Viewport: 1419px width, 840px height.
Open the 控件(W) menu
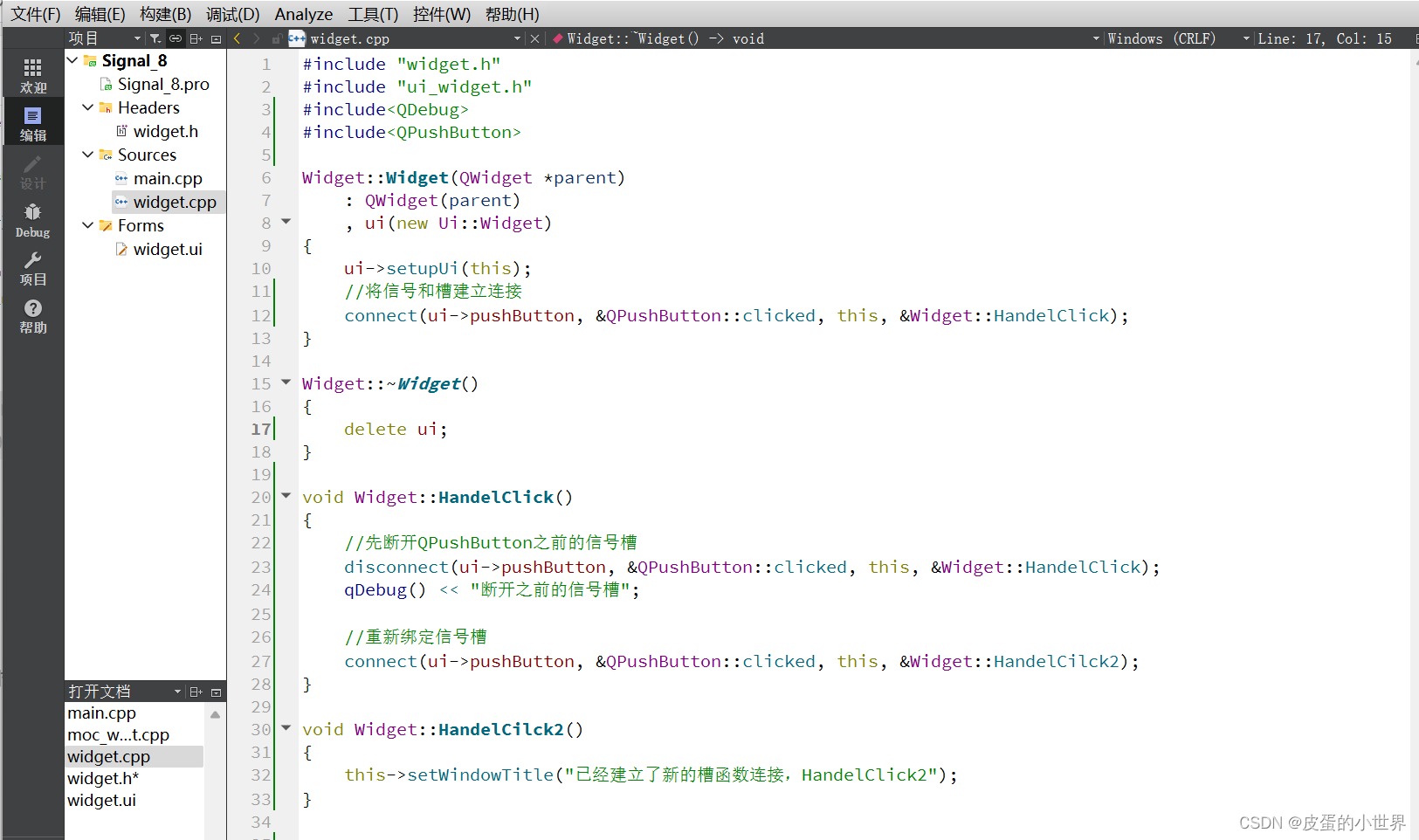tap(441, 14)
